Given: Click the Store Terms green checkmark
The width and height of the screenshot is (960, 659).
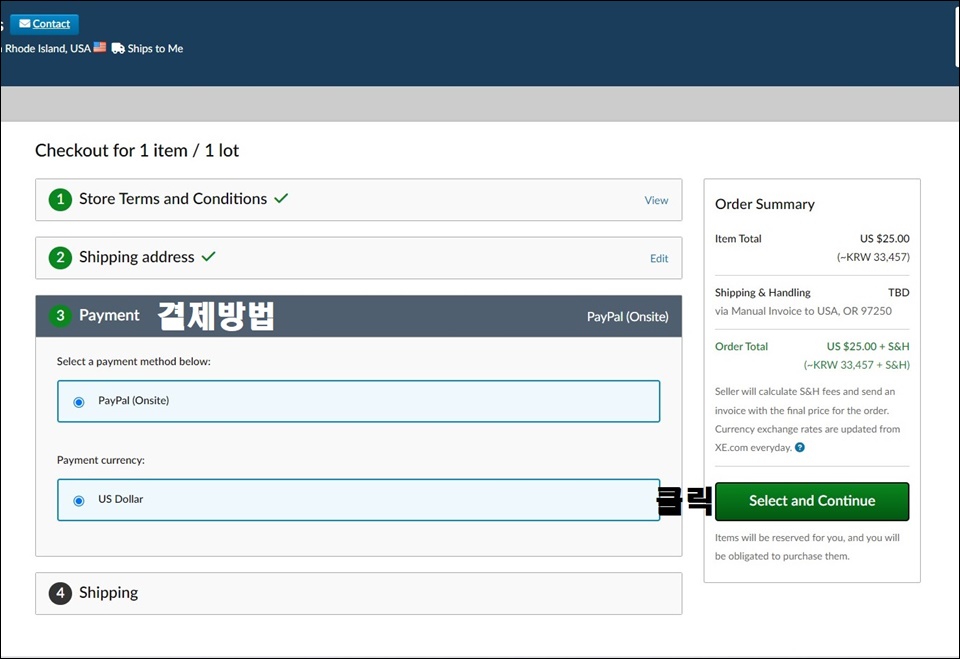Looking at the screenshot, I should [x=281, y=198].
